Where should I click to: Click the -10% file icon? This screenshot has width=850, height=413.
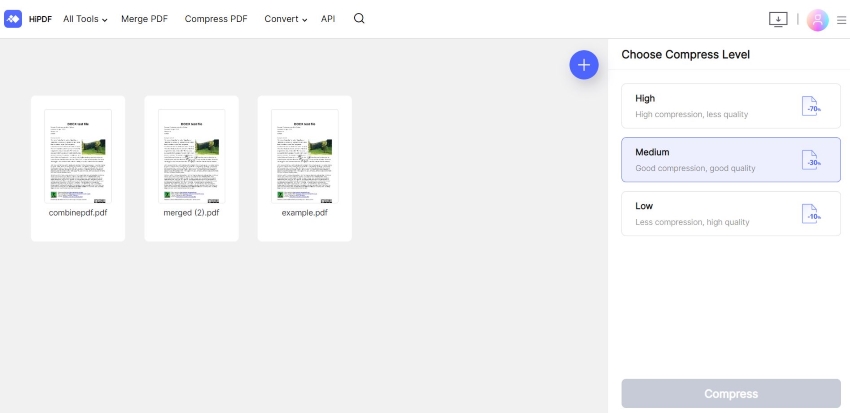coord(812,214)
